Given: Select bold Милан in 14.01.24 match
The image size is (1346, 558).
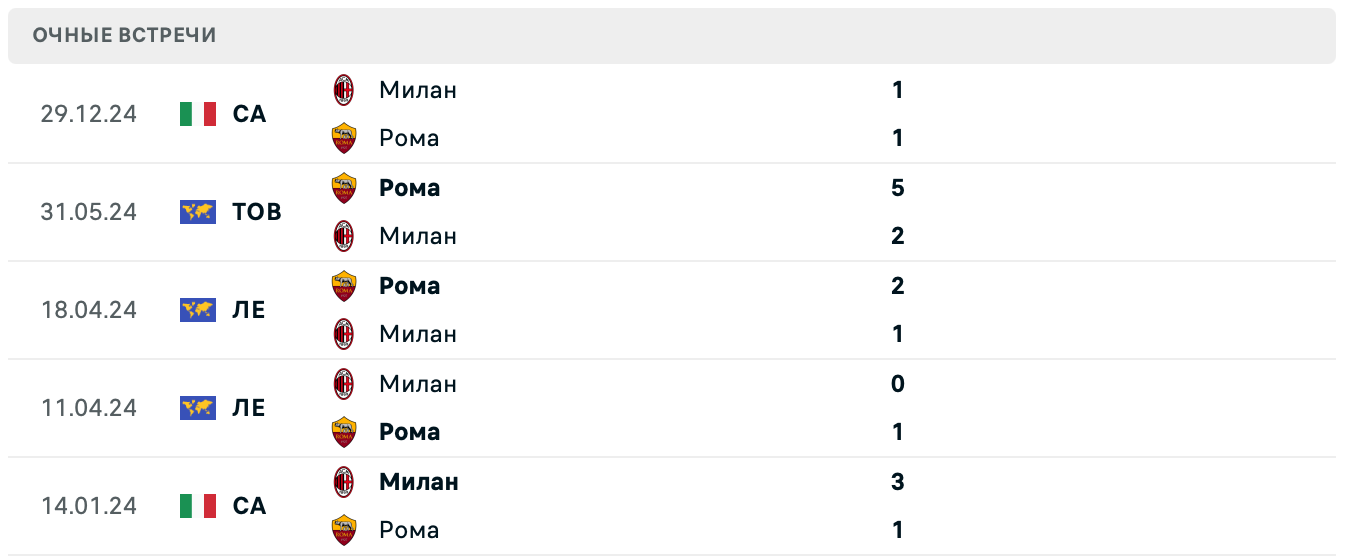Looking at the screenshot, I should pyautogui.click(x=419, y=482).
